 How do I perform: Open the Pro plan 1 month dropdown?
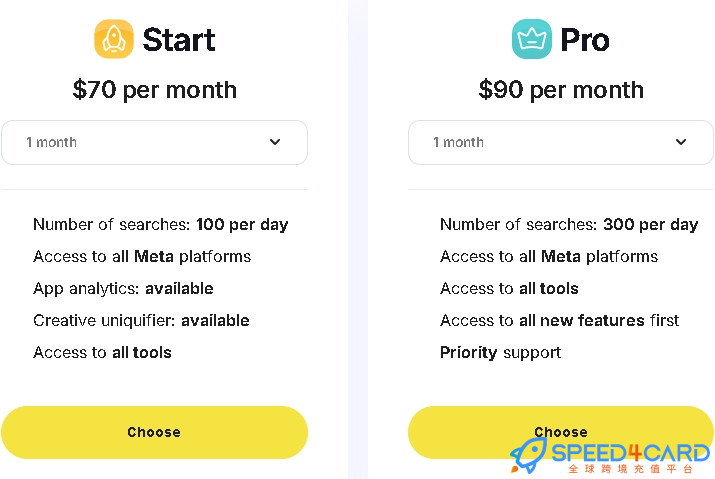pyautogui.click(x=561, y=142)
